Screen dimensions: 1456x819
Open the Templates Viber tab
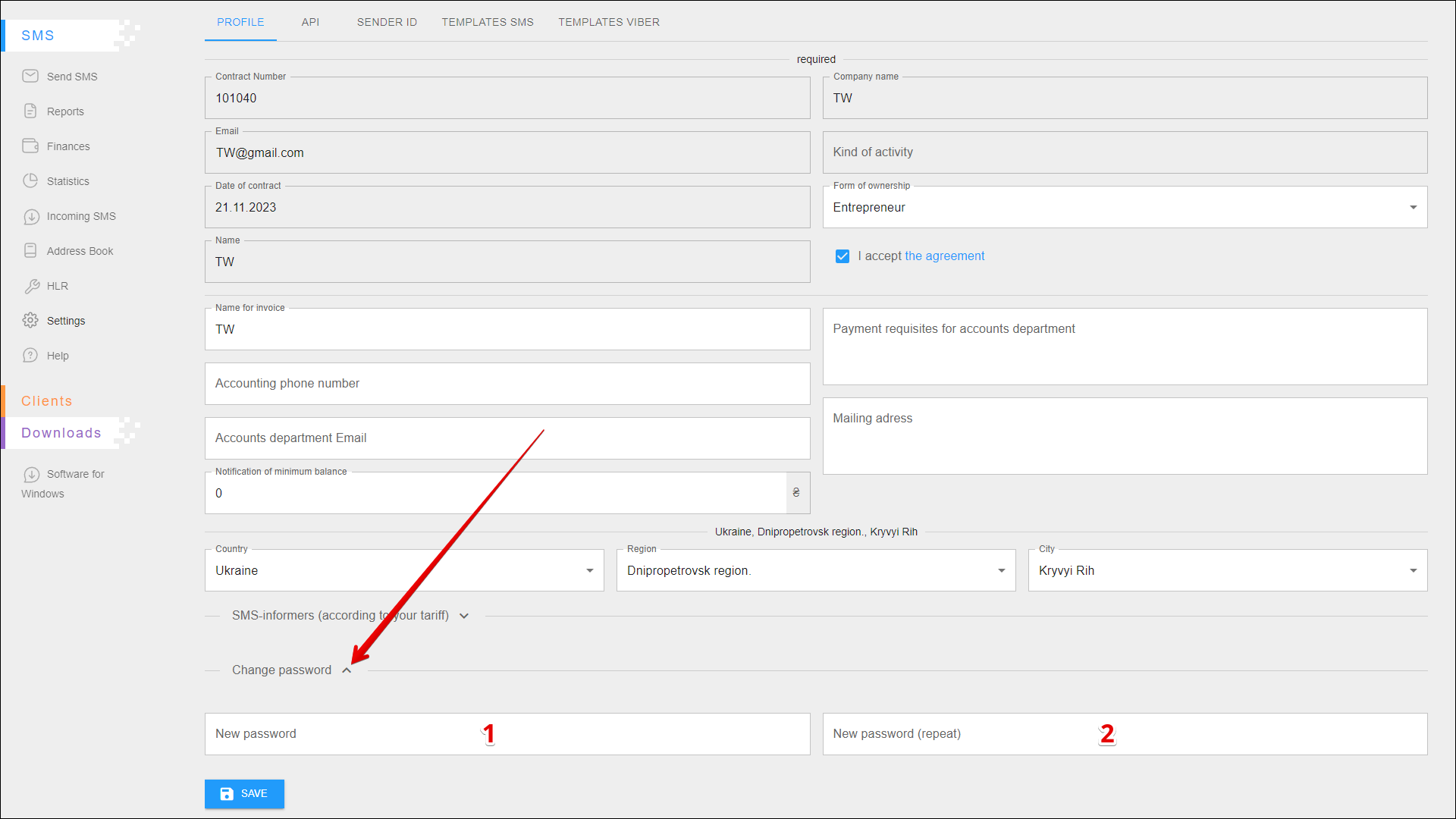point(609,22)
